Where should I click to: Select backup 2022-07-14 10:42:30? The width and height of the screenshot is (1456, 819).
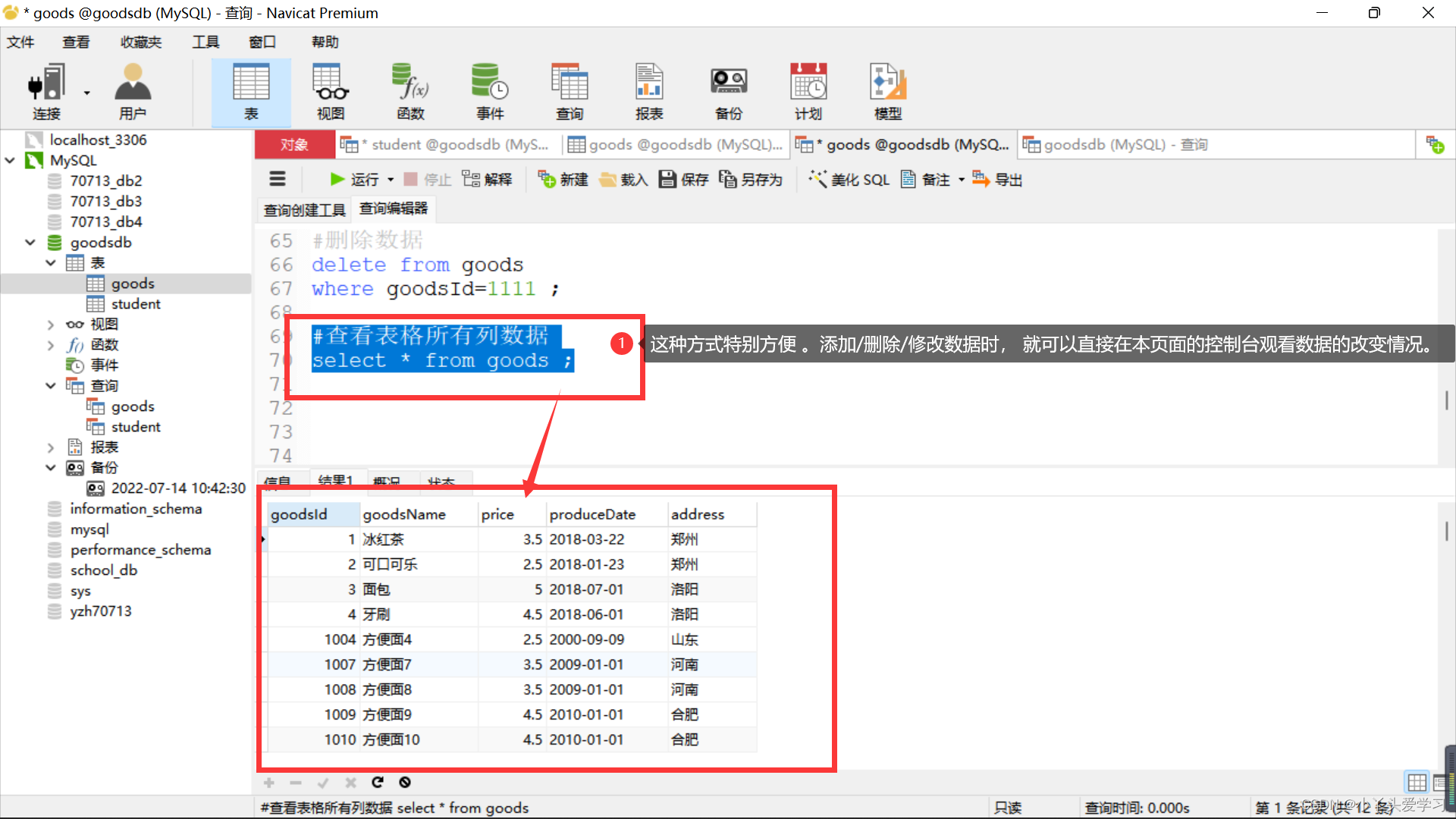pos(178,488)
